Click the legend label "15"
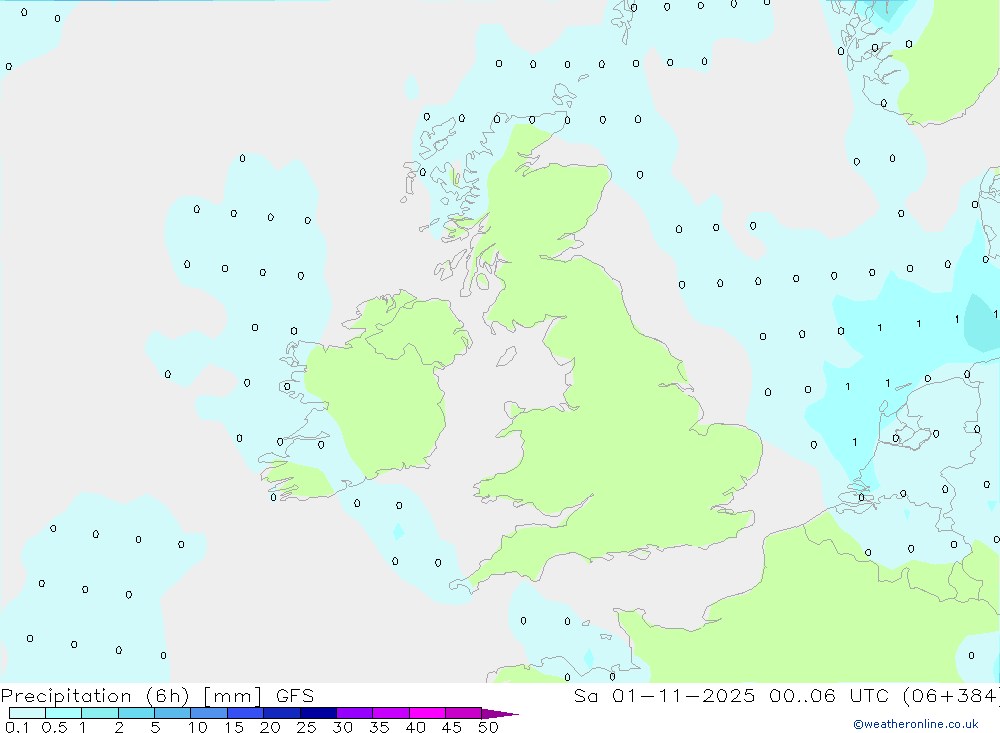The image size is (1000, 733). [233, 727]
